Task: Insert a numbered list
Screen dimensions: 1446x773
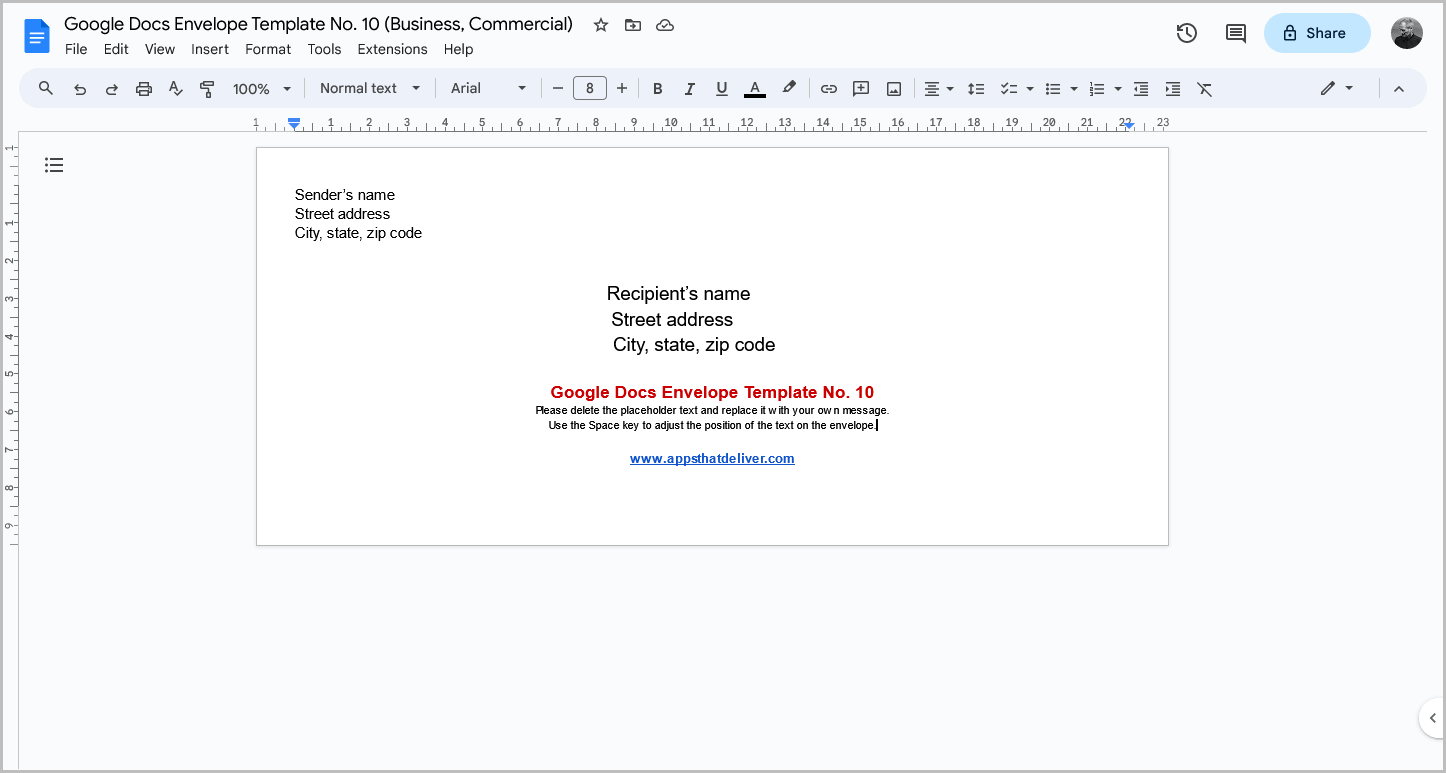Action: [x=1097, y=89]
